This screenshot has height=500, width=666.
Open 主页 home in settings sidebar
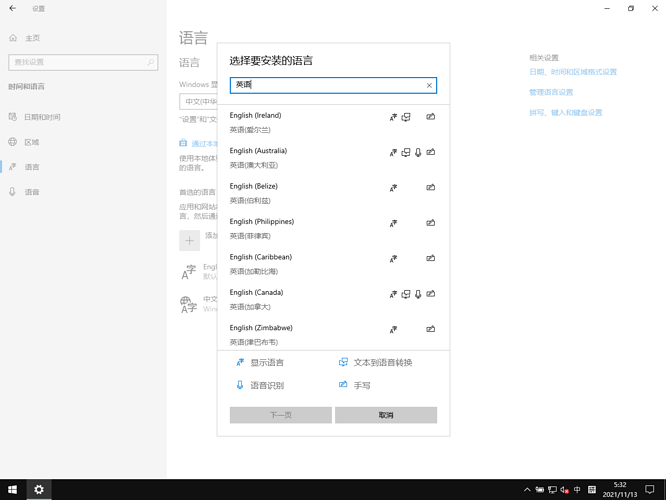pyautogui.click(x=32, y=38)
